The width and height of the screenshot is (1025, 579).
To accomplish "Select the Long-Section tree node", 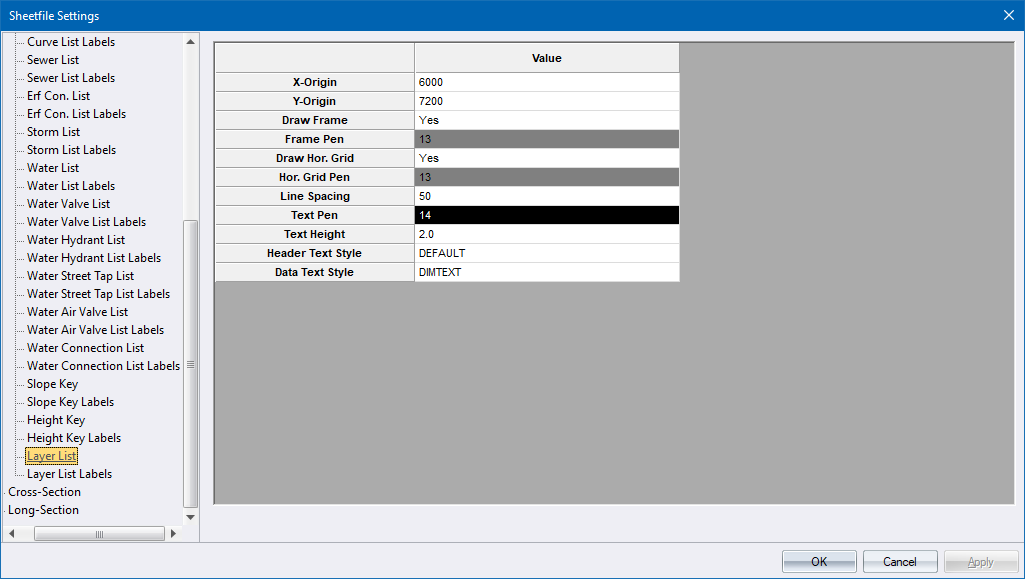I will (43, 510).
